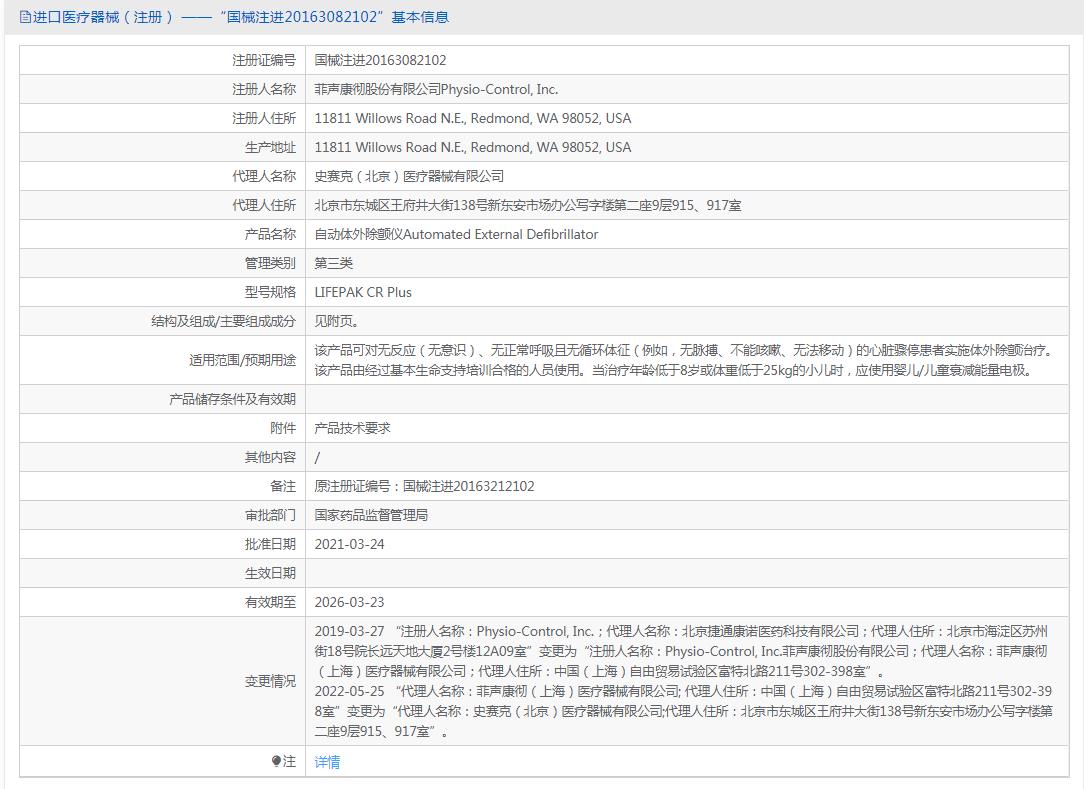Click the 产品储存条件及有效期 label
Viewport: 1084px width, 789px height.
232,399
